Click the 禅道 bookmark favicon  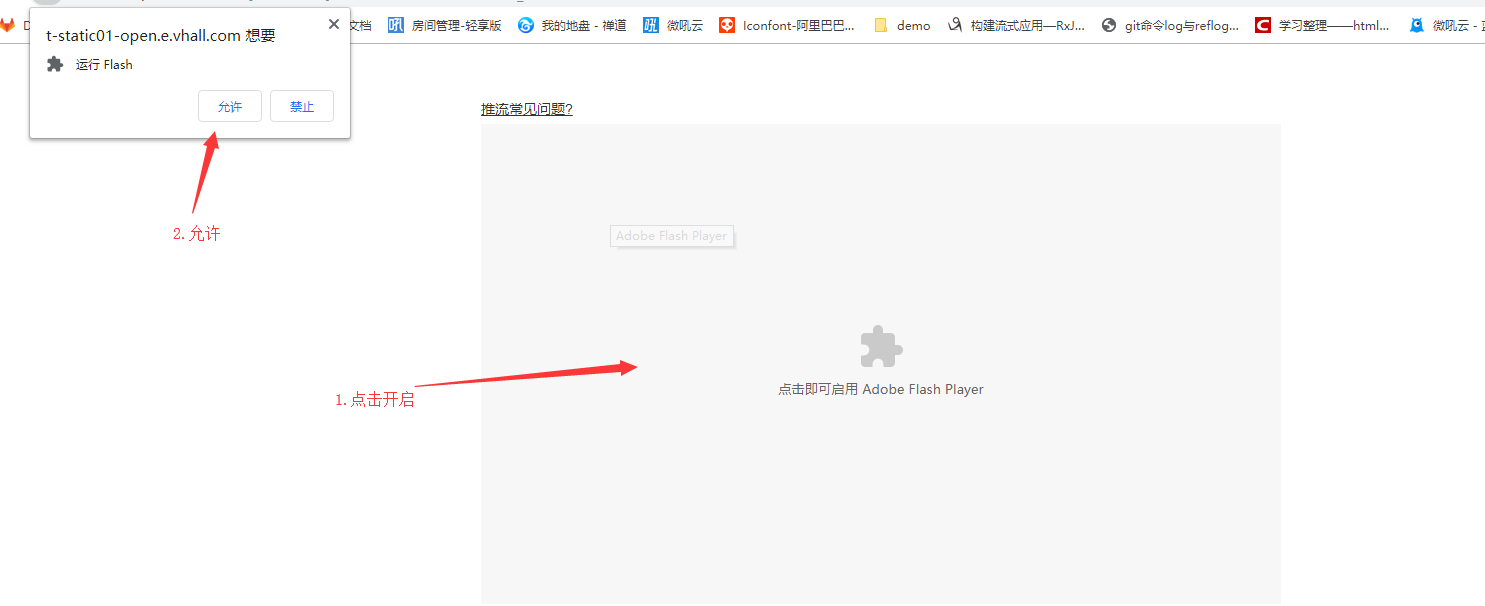(x=526, y=25)
